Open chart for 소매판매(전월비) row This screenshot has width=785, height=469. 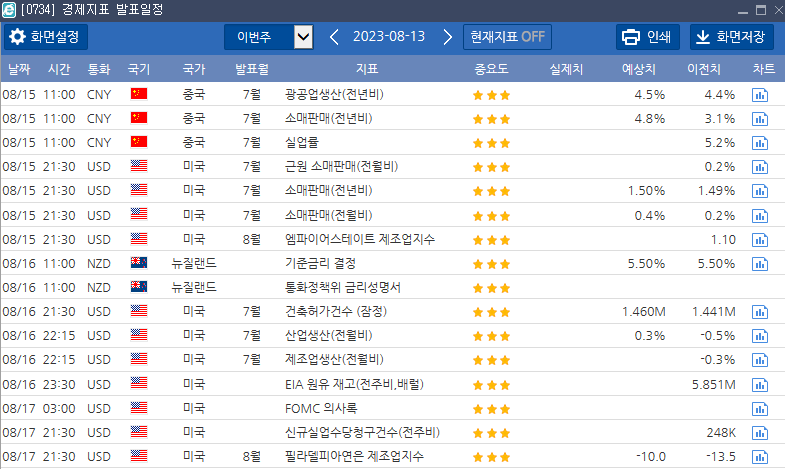coord(759,216)
